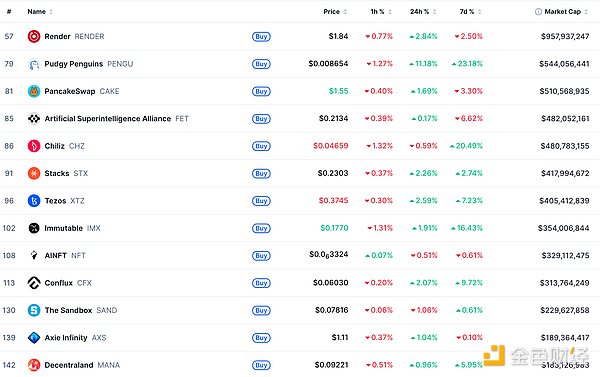Click Buy button for Chiliz
600x377 pixels.
pyautogui.click(x=261, y=146)
